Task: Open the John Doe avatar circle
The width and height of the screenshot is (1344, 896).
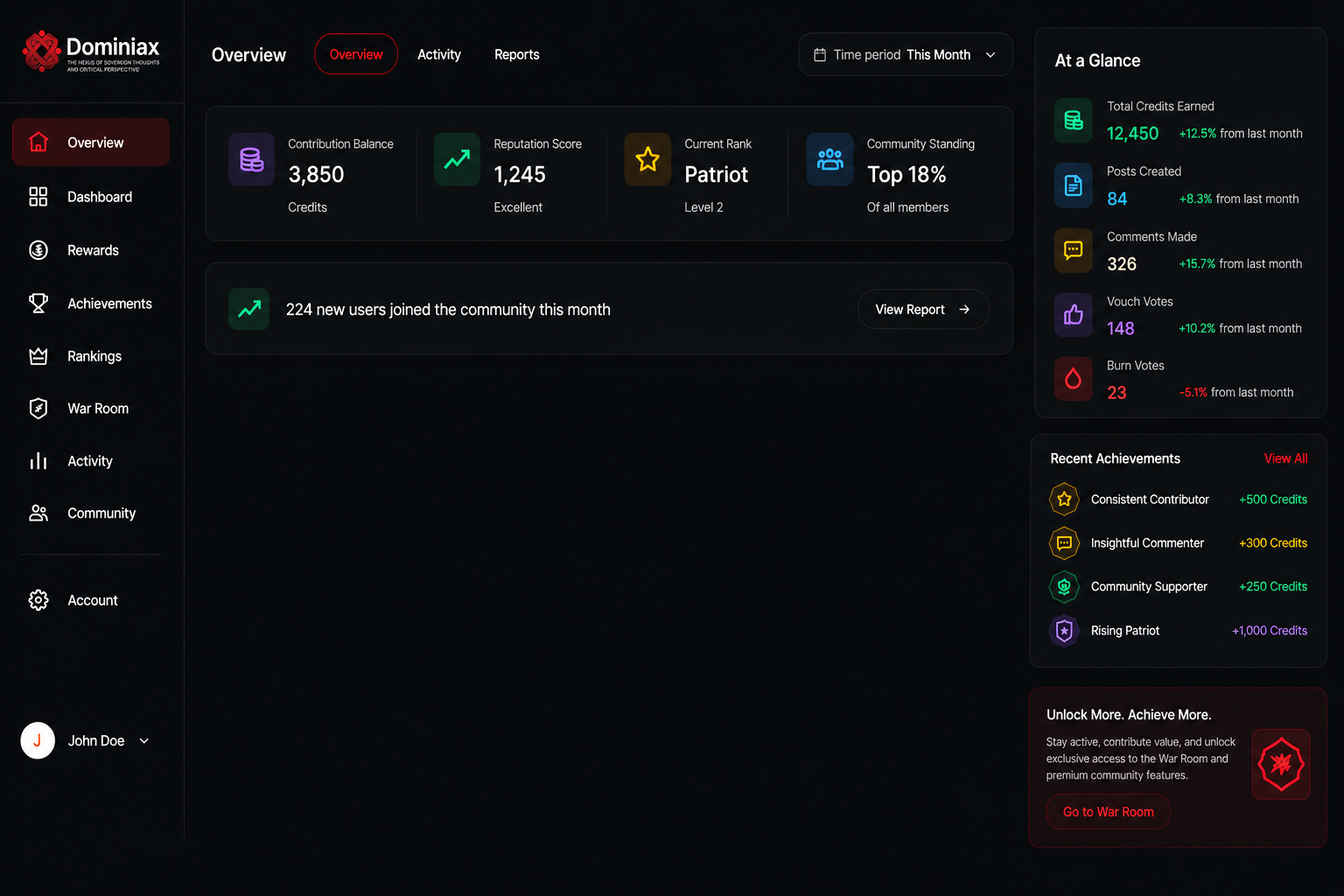Action: (x=38, y=740)
